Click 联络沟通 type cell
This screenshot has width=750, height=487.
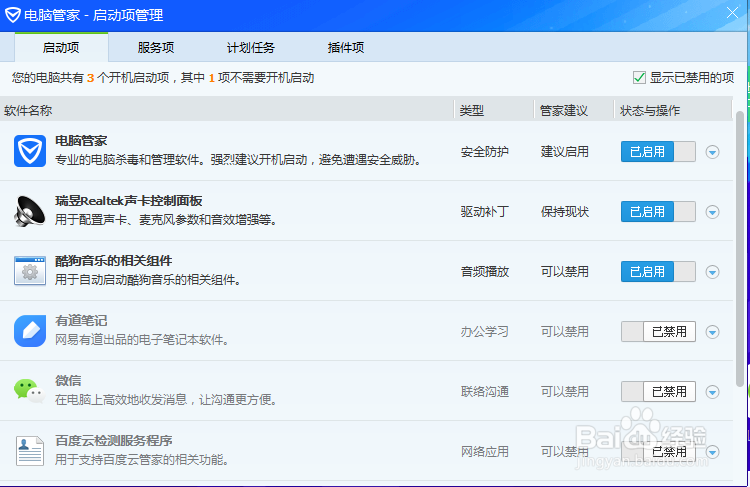tap(485, 392)
